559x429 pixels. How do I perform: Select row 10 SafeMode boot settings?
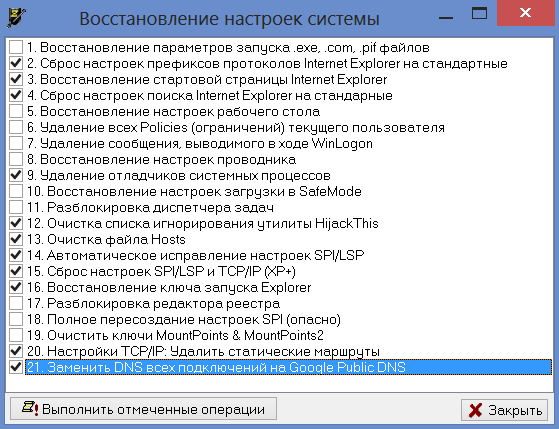coord(194,191)
